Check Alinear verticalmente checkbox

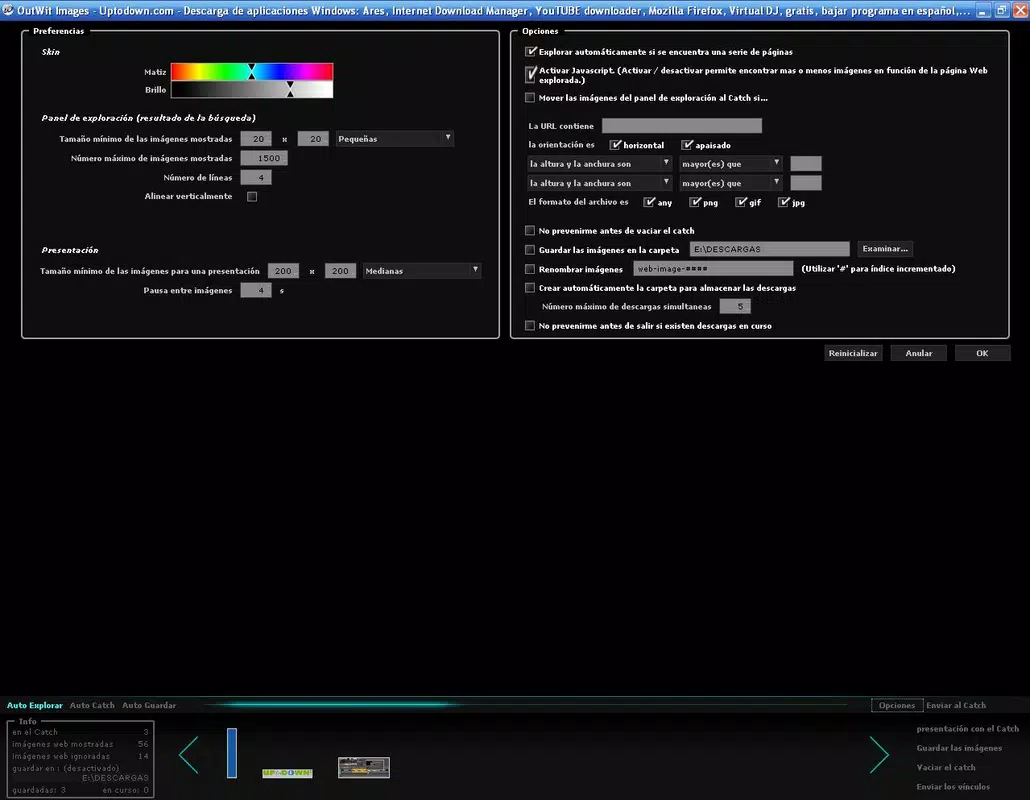[252, 196]
